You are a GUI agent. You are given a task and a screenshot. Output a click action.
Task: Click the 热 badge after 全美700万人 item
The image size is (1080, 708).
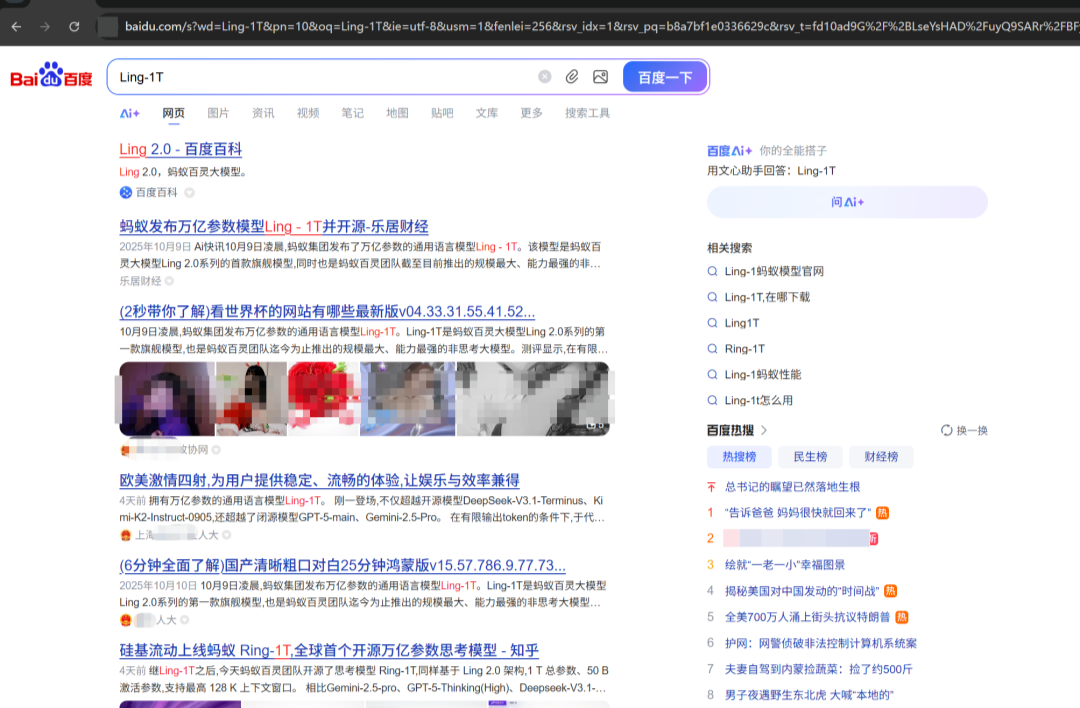coord(902,617)
